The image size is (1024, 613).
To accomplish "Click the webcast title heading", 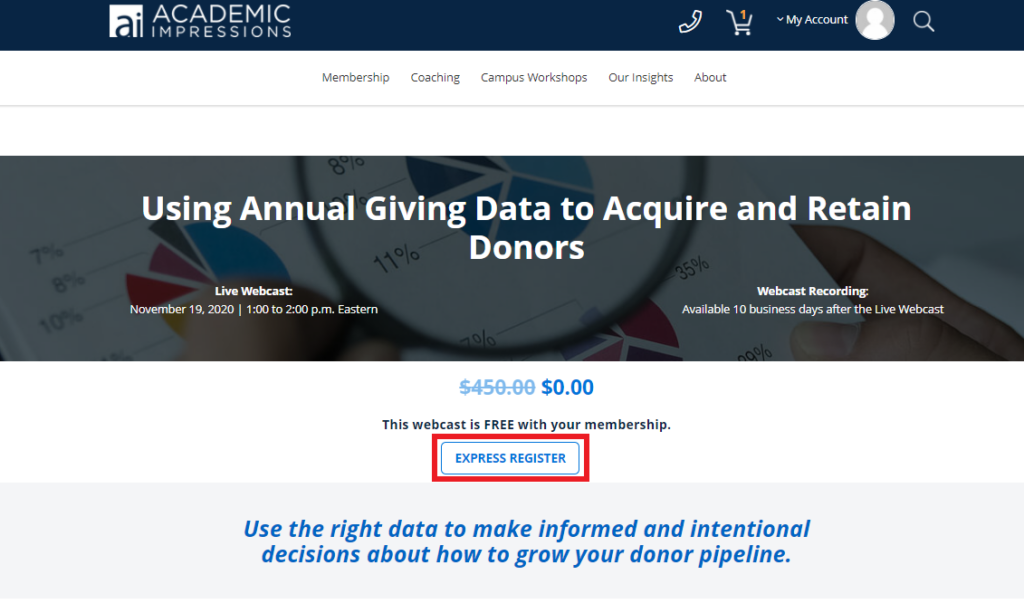I will click(526, 227).
